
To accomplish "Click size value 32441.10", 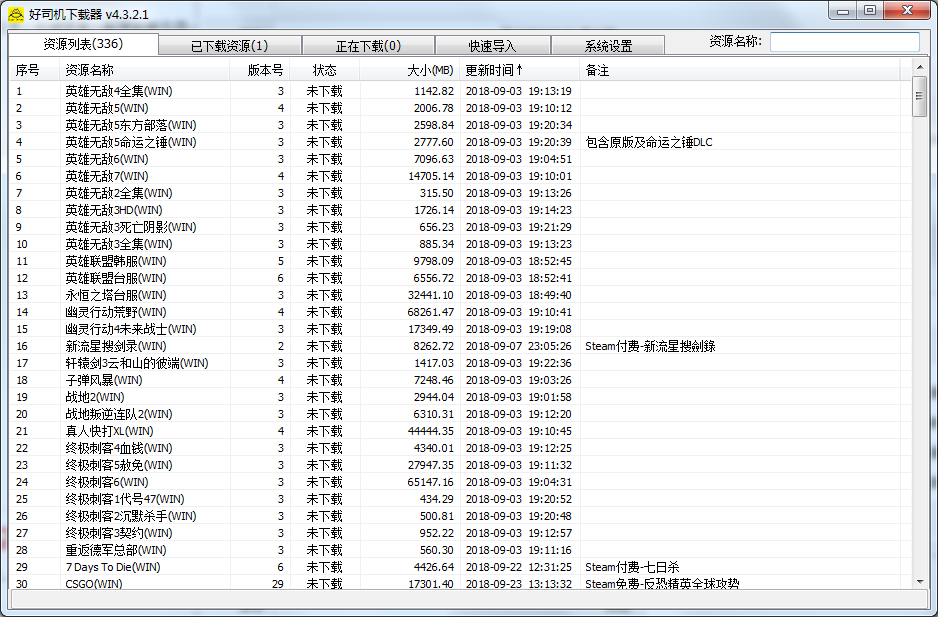I will point(431,295).
